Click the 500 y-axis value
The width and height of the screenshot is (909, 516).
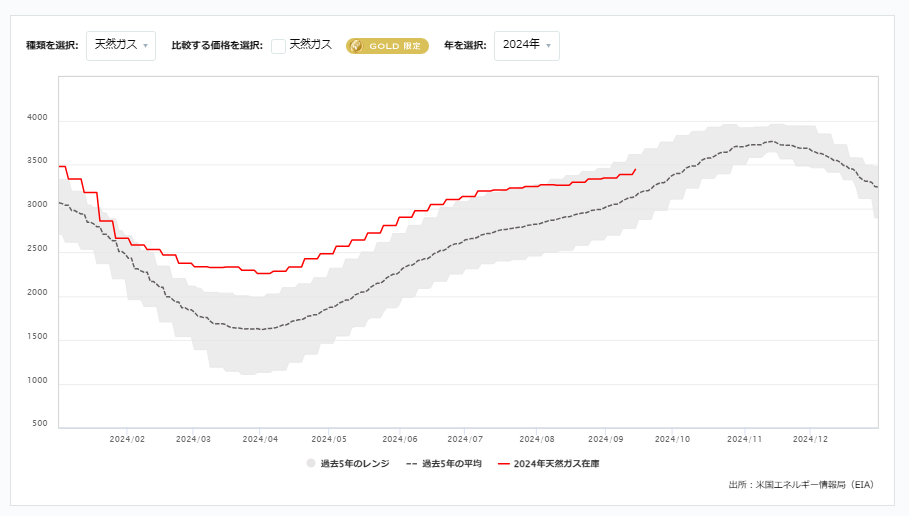coord(40,423)
